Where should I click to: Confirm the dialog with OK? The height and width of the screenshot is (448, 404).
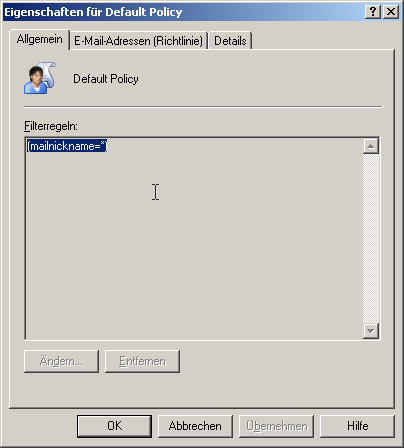pos(114,426)
